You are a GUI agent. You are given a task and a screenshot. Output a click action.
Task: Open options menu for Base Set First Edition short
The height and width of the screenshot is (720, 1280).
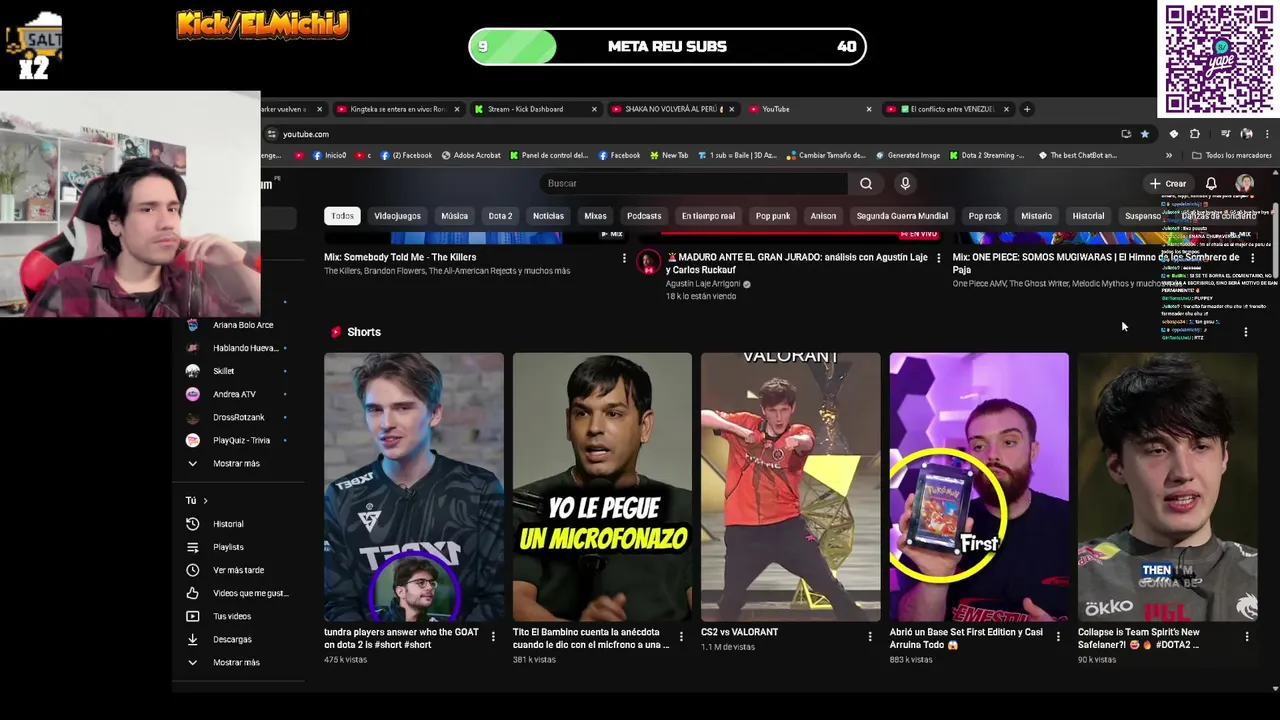pyautogui.click(x=1058, y=636)
